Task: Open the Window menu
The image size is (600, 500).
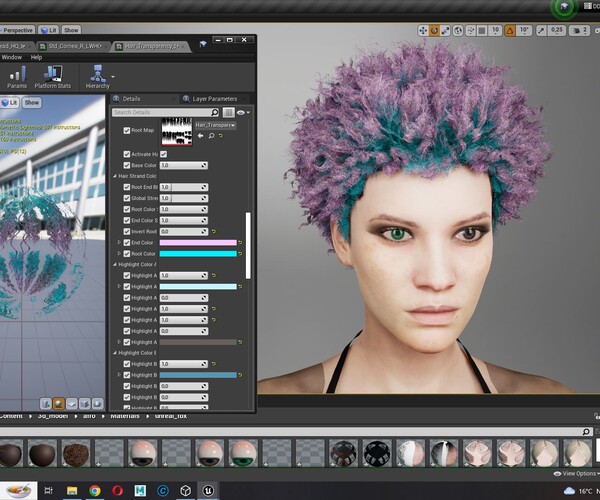Action: (11, 57)
